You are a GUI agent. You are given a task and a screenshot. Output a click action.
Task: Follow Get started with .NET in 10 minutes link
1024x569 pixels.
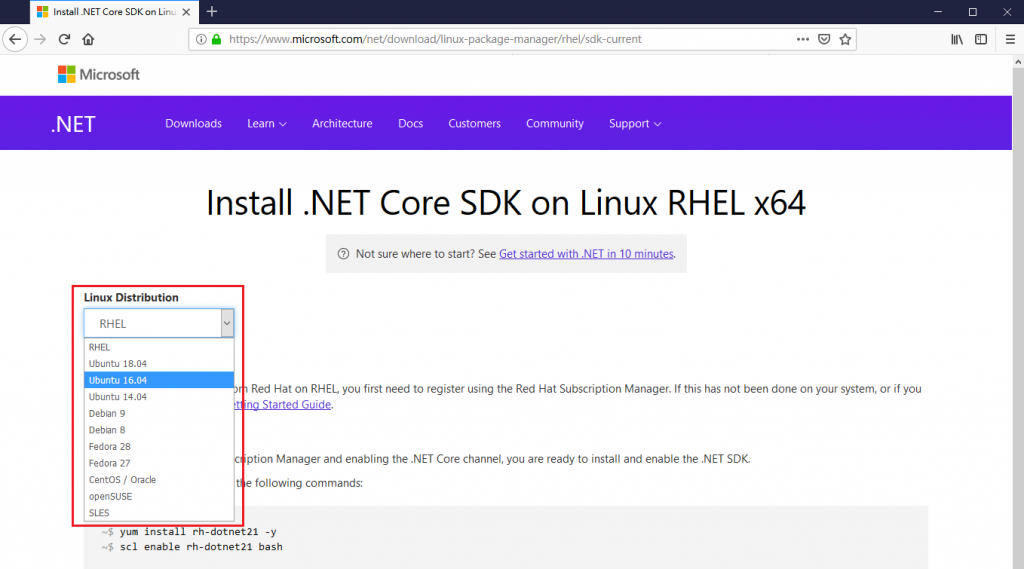pos(586,253)
